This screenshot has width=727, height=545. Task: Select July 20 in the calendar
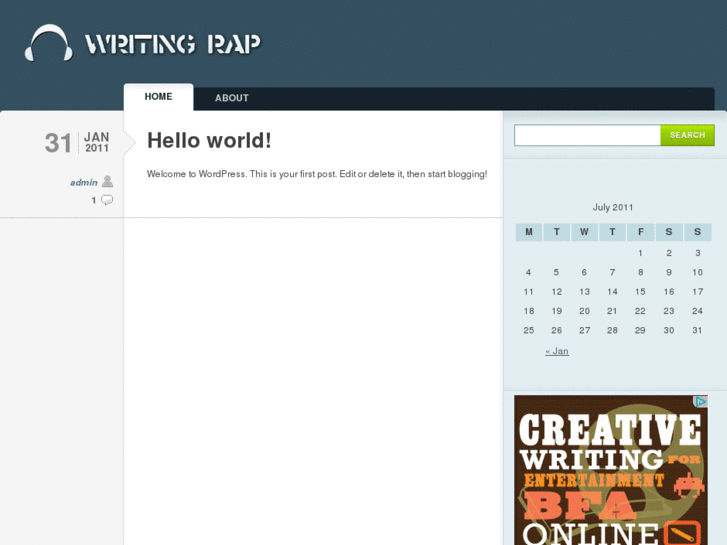[584, 311]
